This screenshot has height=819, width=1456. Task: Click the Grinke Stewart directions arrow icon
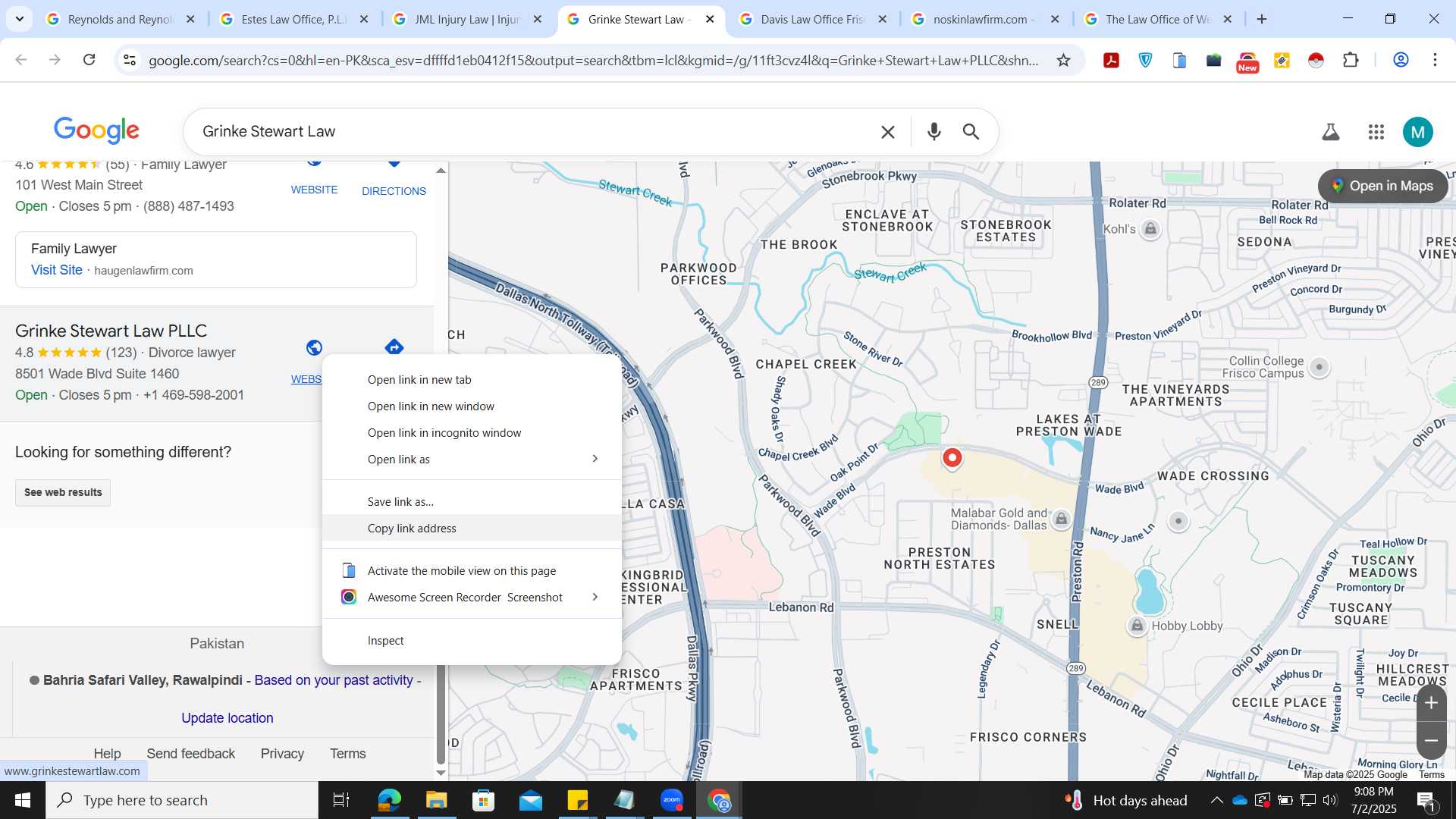click(394, 347)
